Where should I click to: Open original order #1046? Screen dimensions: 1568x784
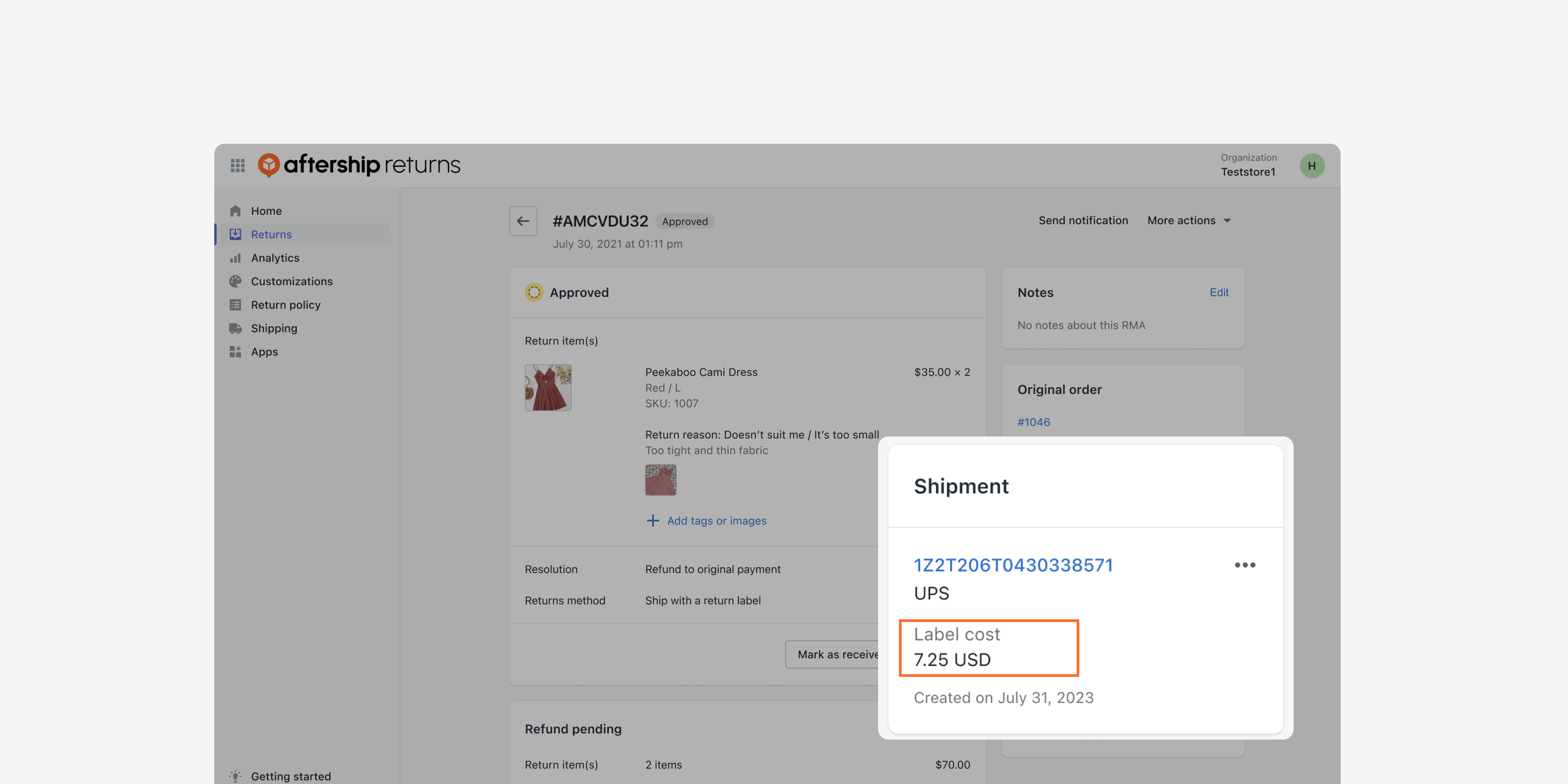(x=1033, y=422)
